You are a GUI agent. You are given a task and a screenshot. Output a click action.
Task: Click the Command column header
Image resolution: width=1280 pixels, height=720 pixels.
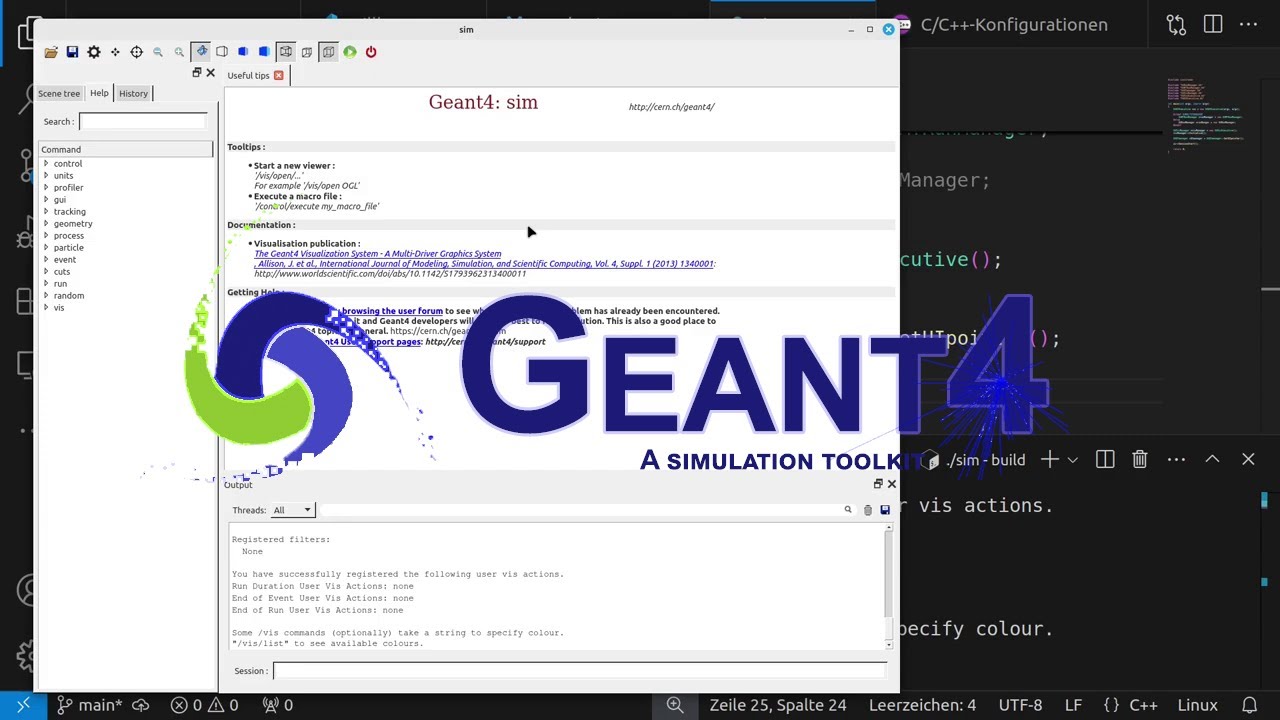click(x=126, y=149)
